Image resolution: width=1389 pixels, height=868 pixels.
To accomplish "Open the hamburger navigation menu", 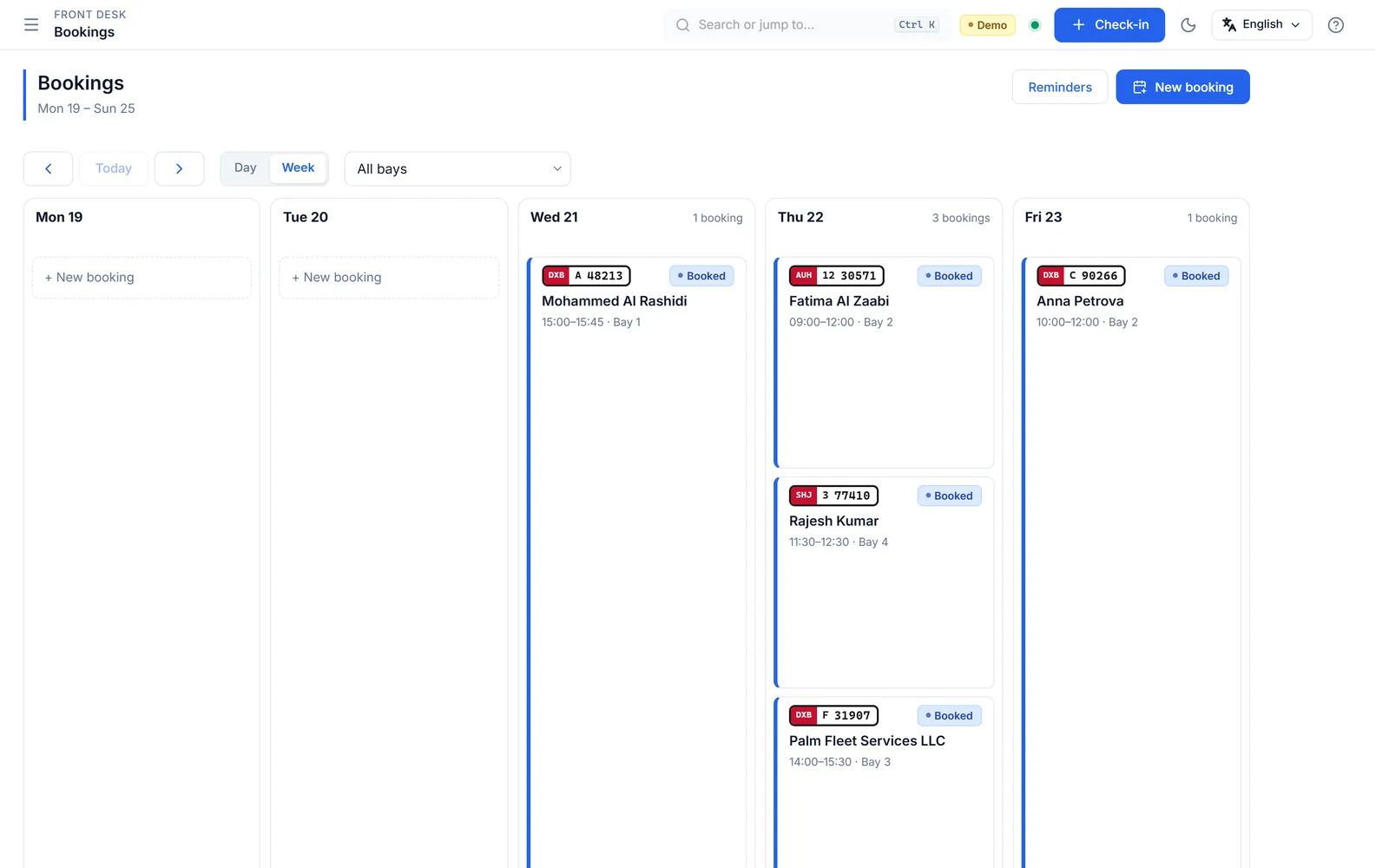I will tap(31, 24).
